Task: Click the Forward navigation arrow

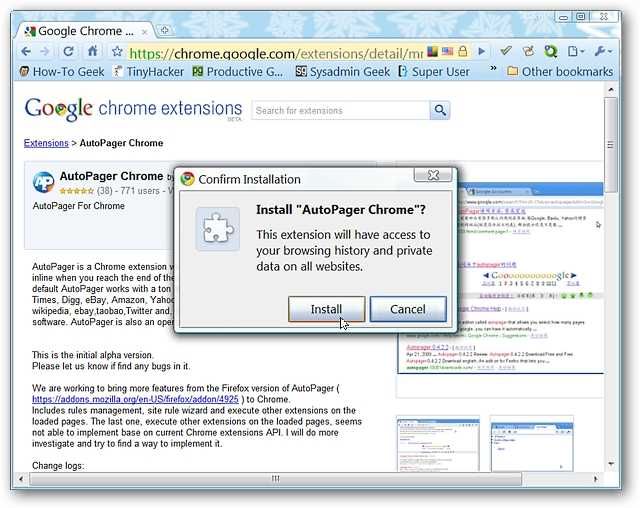Action: [48, 51]
